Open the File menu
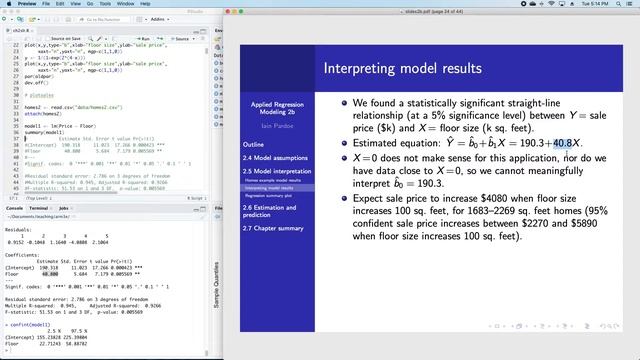This screenshot has height=360, width=640. 46,4
